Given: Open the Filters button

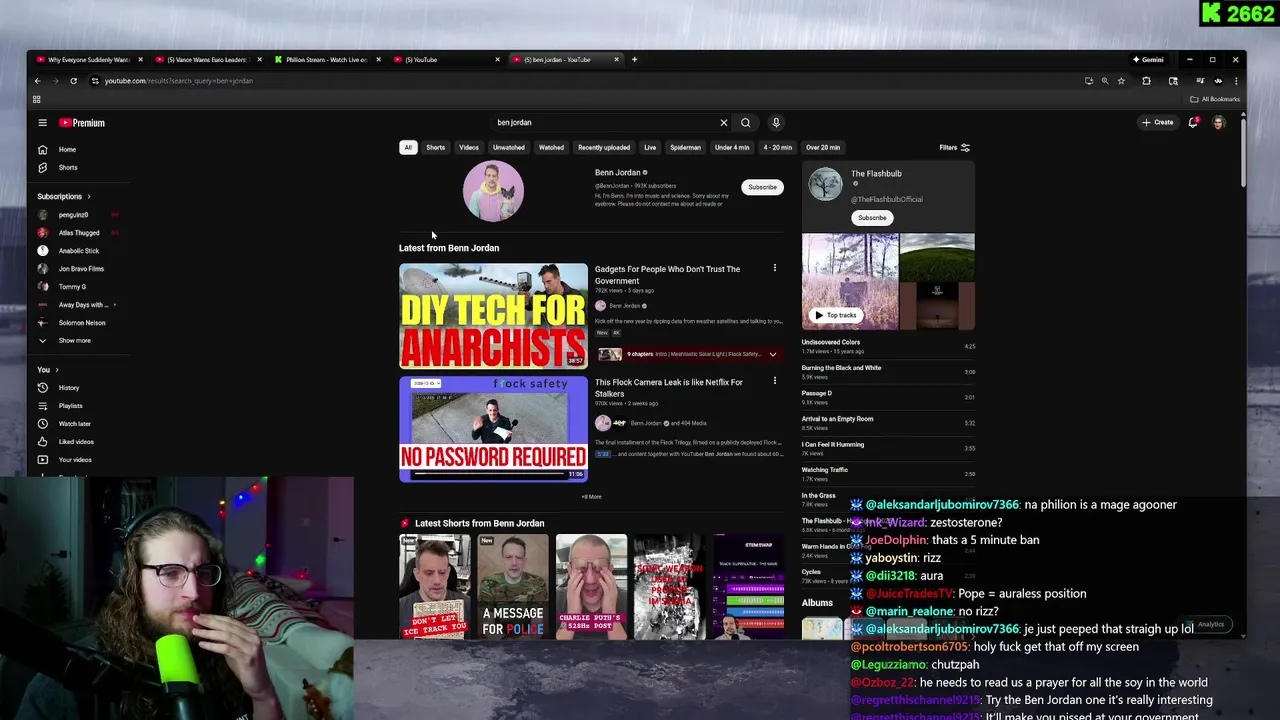Looking at the screenshot, I should [954, 148].
